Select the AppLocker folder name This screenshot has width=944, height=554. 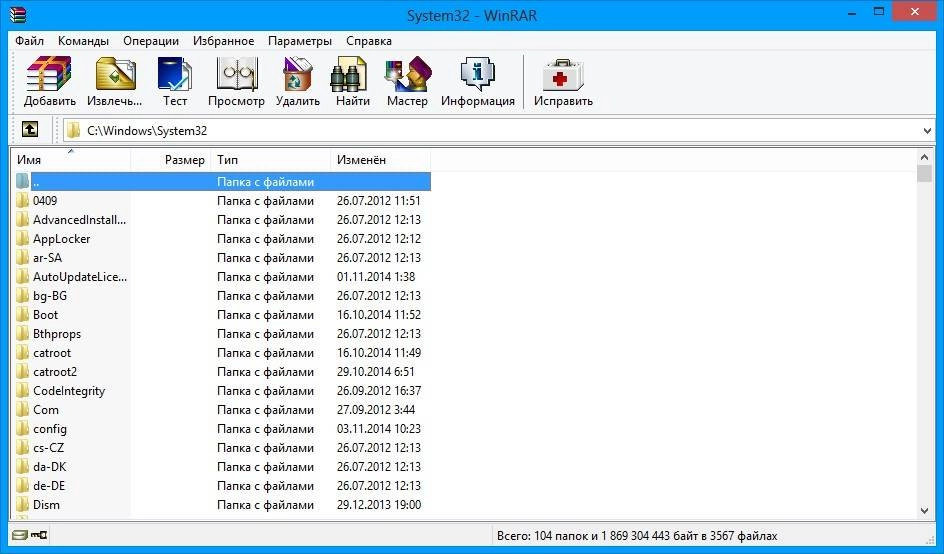pyautogui.click(x=61, y=238)
